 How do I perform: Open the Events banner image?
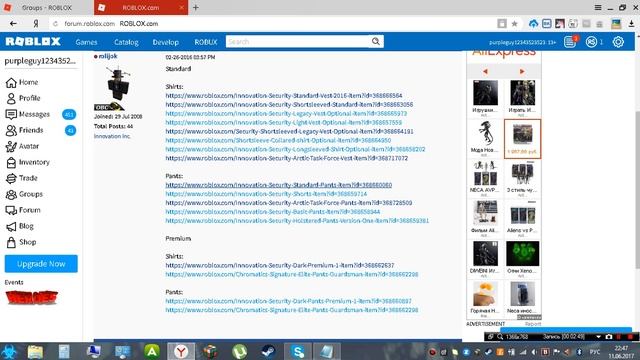coord(31,297)
